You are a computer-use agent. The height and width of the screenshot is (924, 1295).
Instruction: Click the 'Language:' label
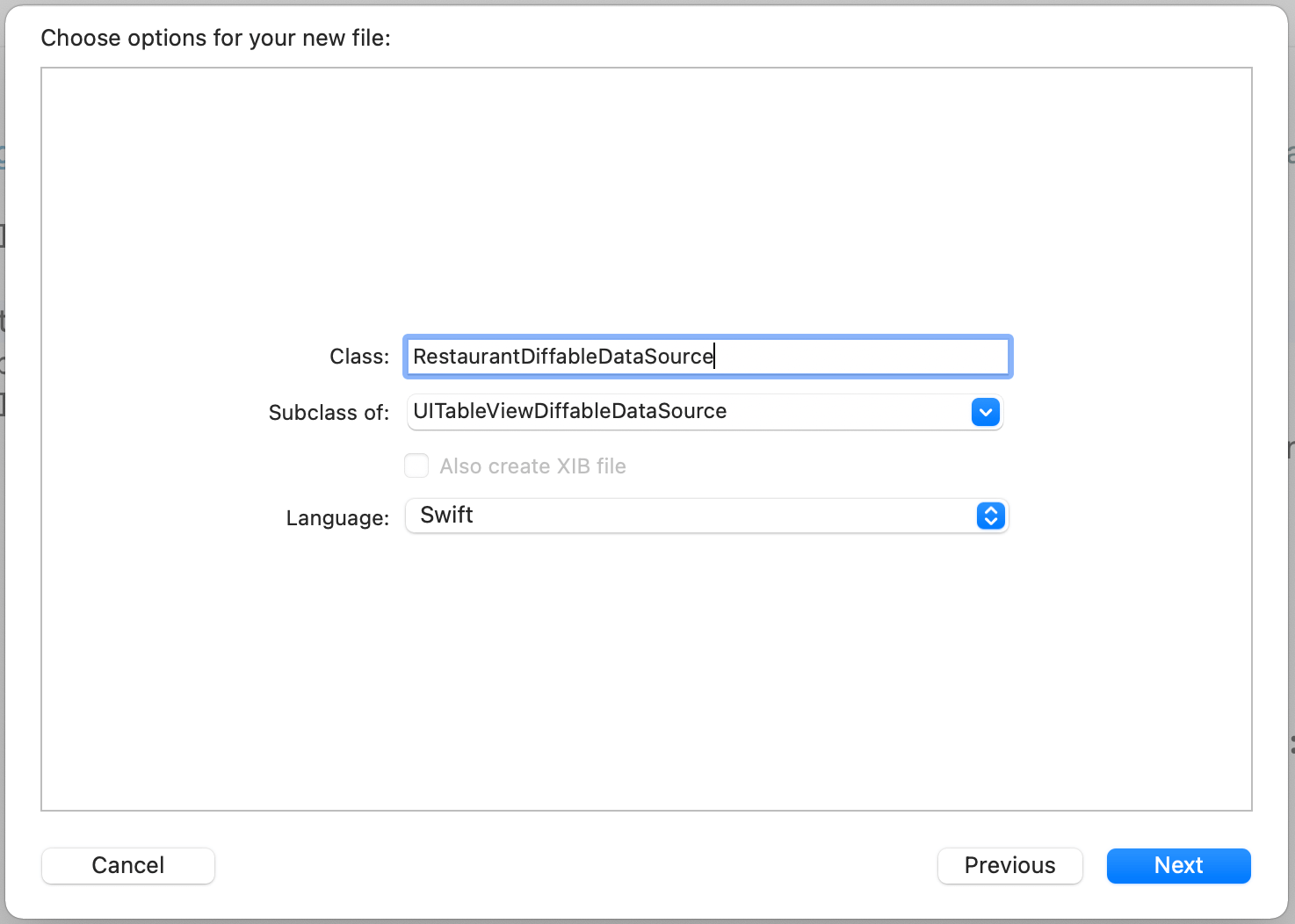337,518
